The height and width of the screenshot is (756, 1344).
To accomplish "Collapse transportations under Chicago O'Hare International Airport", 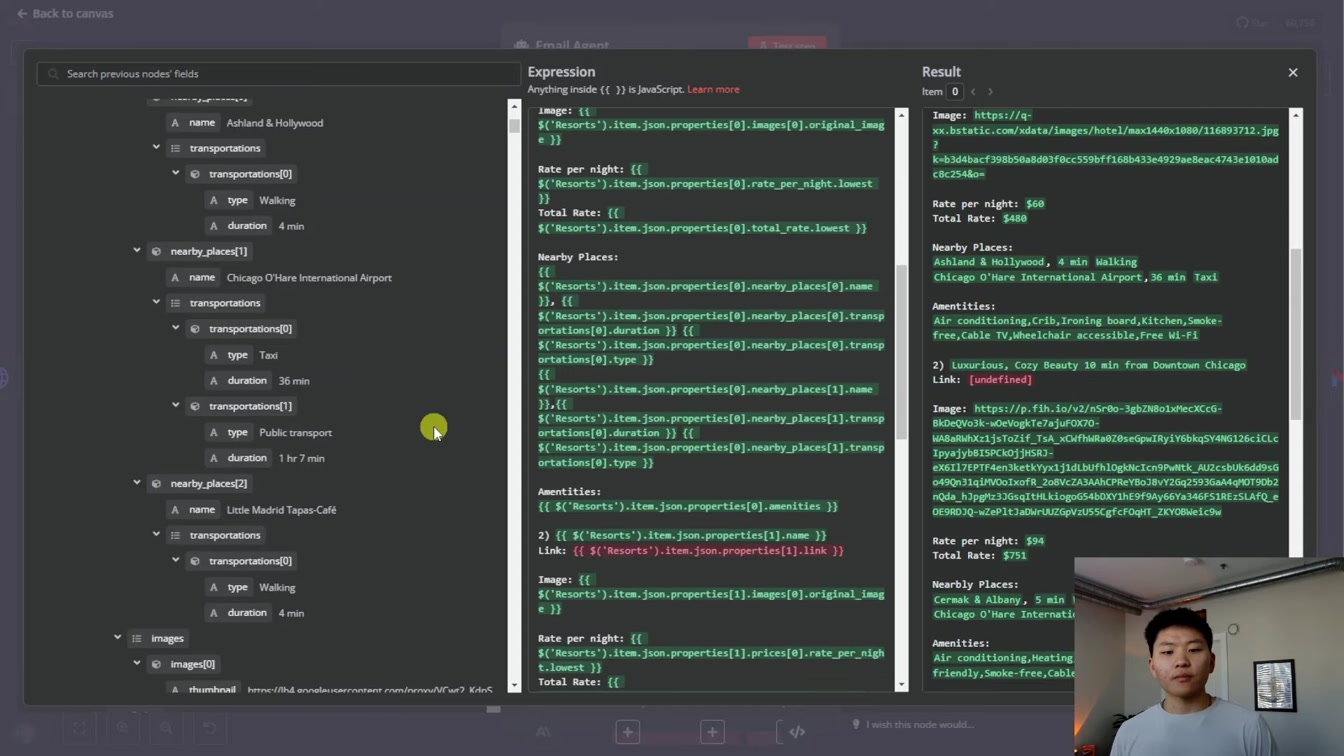I will pos(156,303).
